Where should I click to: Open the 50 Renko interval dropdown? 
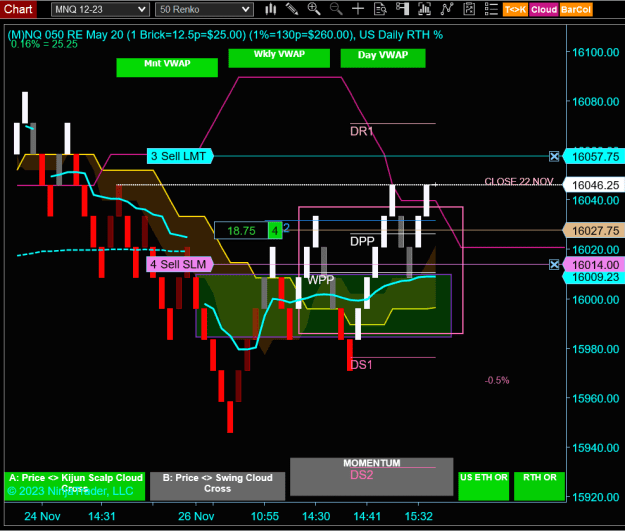coord(204,10)
